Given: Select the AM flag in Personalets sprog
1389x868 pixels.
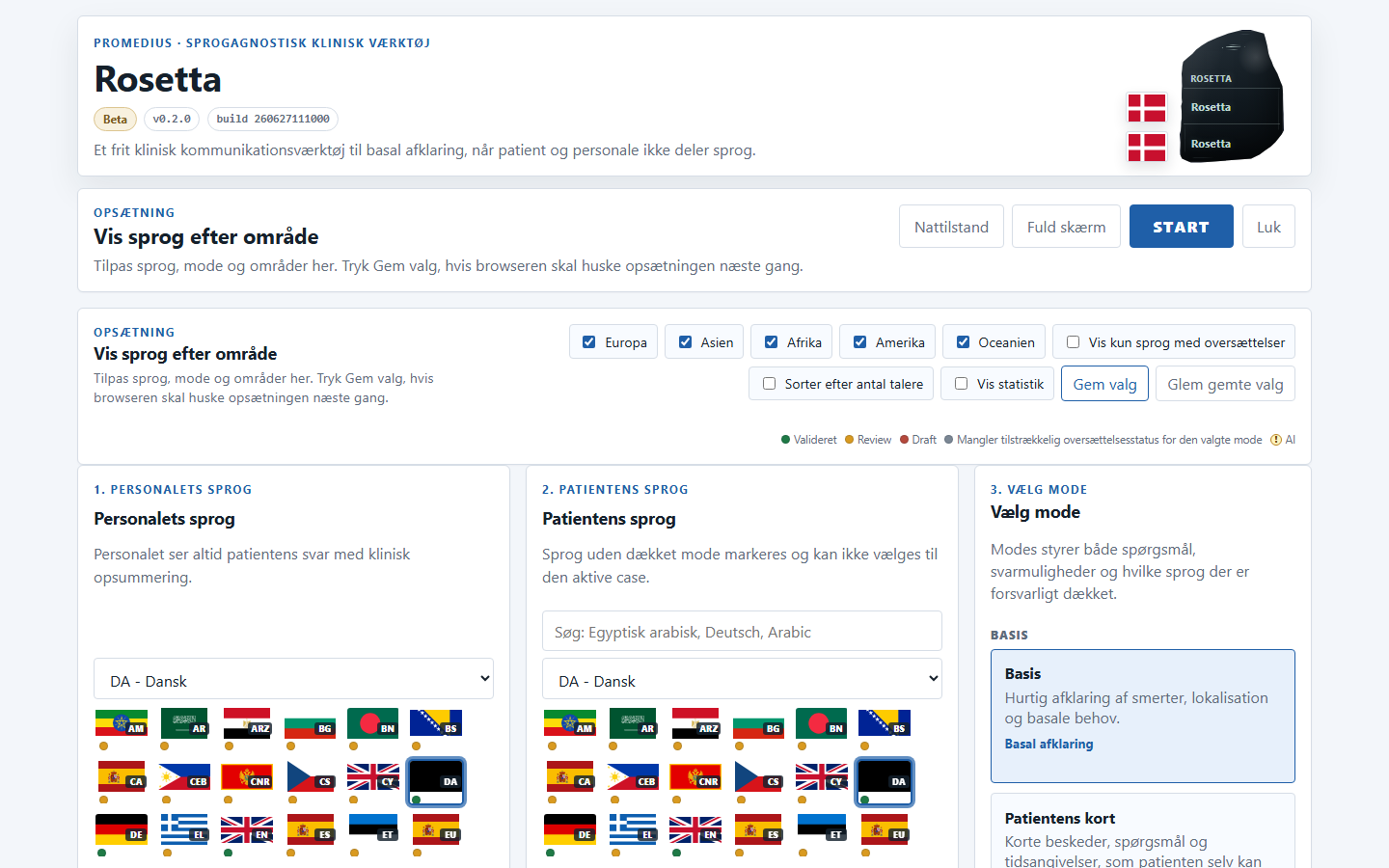Looking at the screenshot, I should (122, 723).
